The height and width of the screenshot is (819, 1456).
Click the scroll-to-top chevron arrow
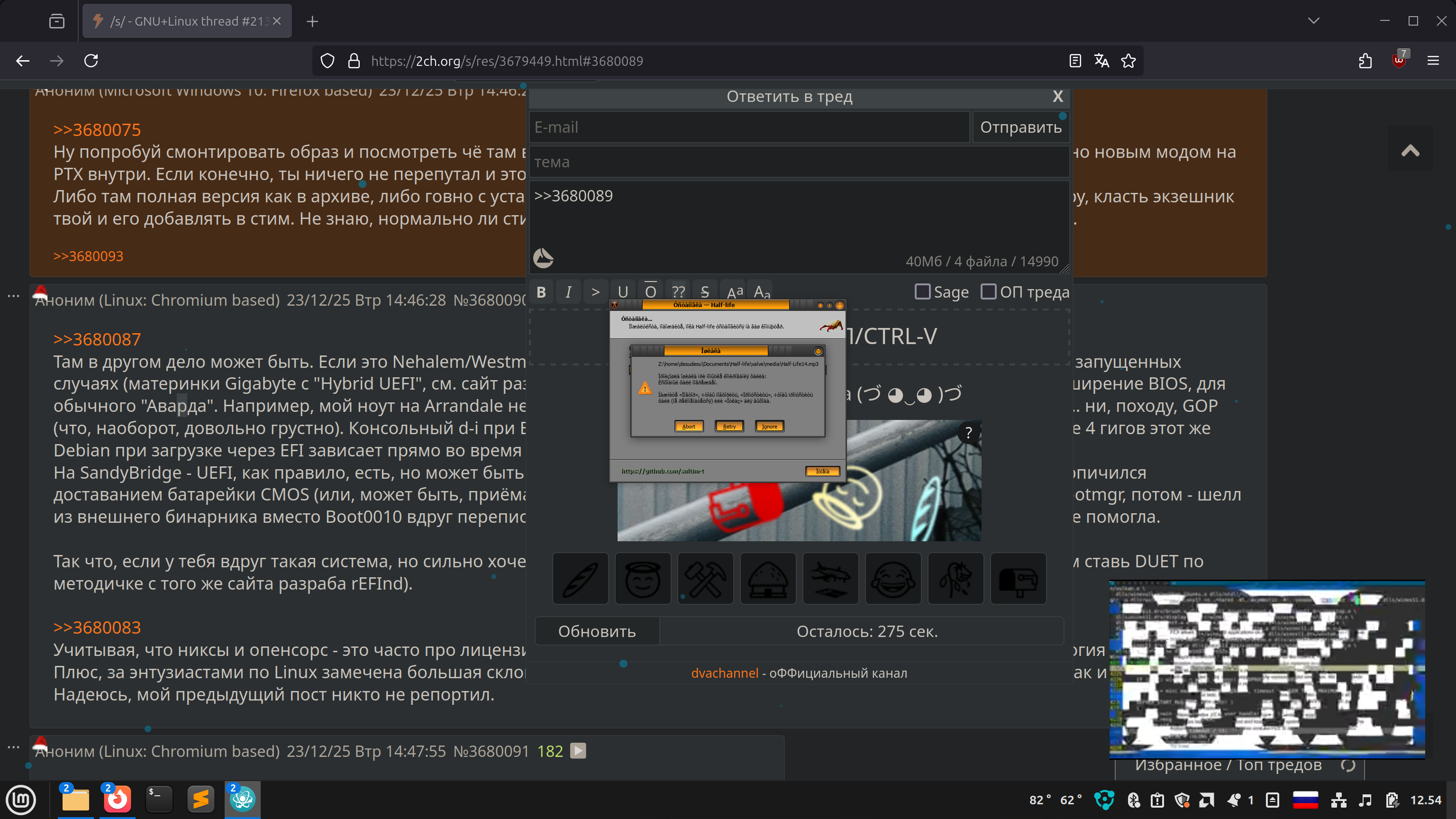pos(1410,150)
